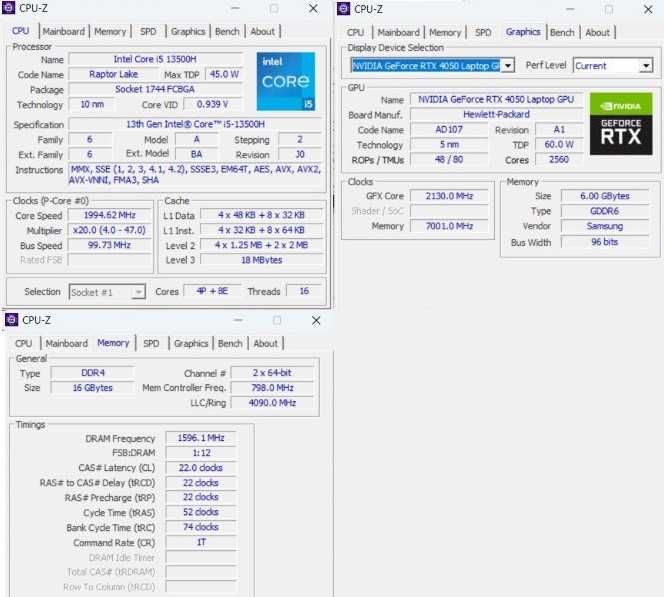
Task: Open Graphics tab in the Memory window
Action: pos(191,343)
